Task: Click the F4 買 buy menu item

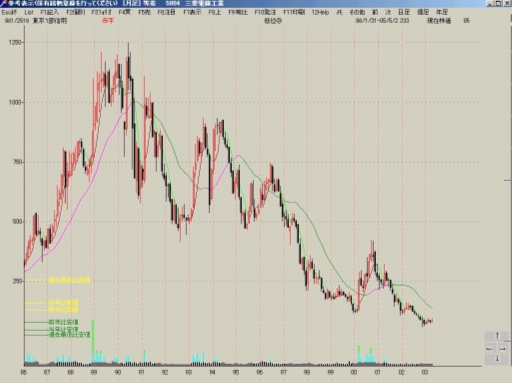Action: click(x=124, y=12)
